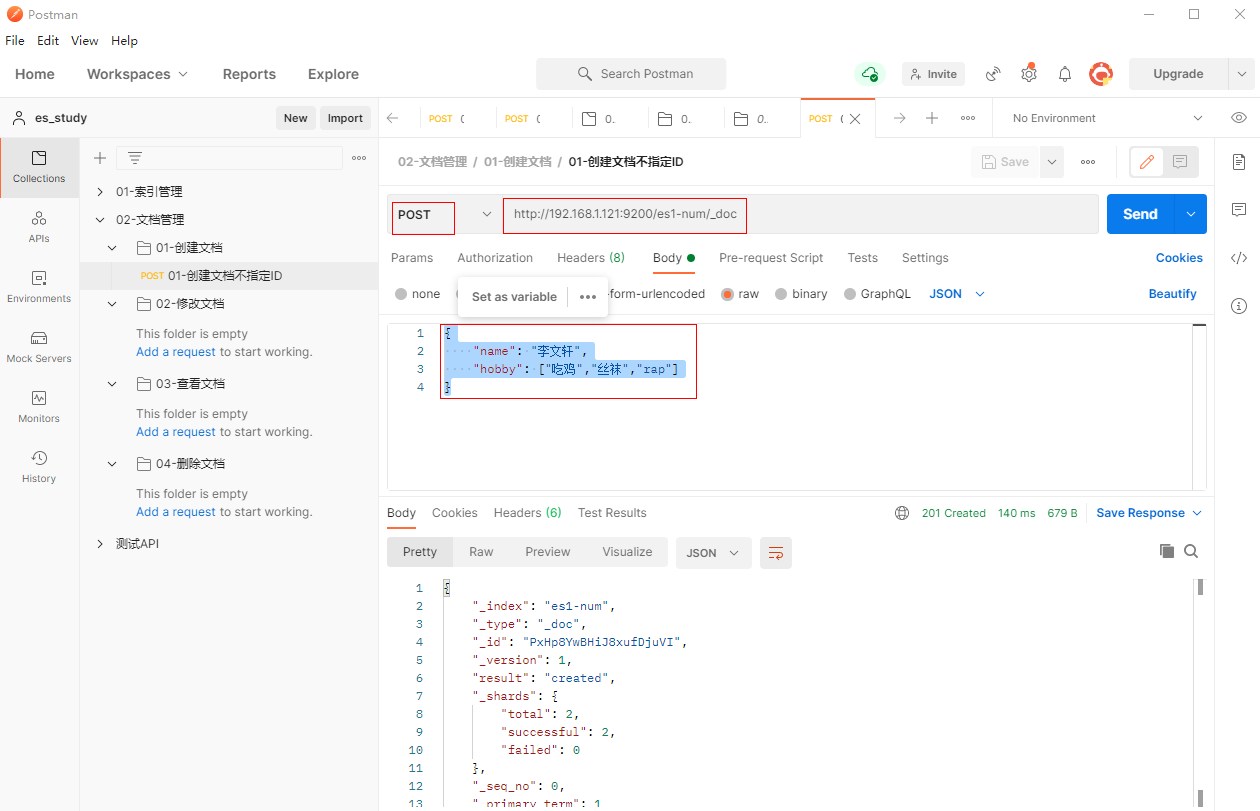Open the Raw response view tab
The image size is (1260, 811).
[x=481, y=552]
